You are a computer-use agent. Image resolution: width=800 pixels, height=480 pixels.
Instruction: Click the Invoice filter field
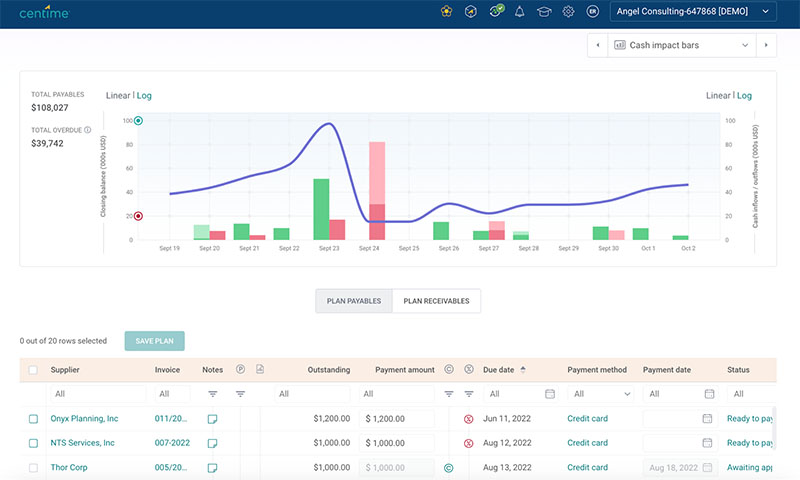[172, 394]
